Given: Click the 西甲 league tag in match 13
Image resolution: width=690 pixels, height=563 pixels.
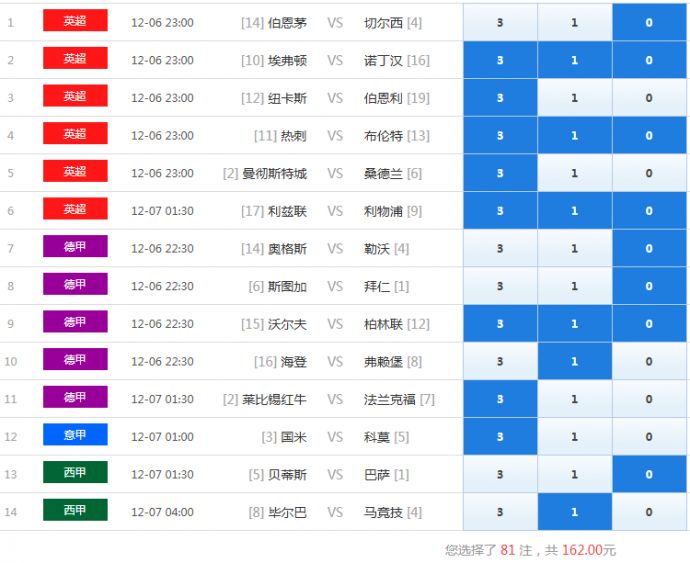Looking at the screenshot, I should [x=75, y=472].
